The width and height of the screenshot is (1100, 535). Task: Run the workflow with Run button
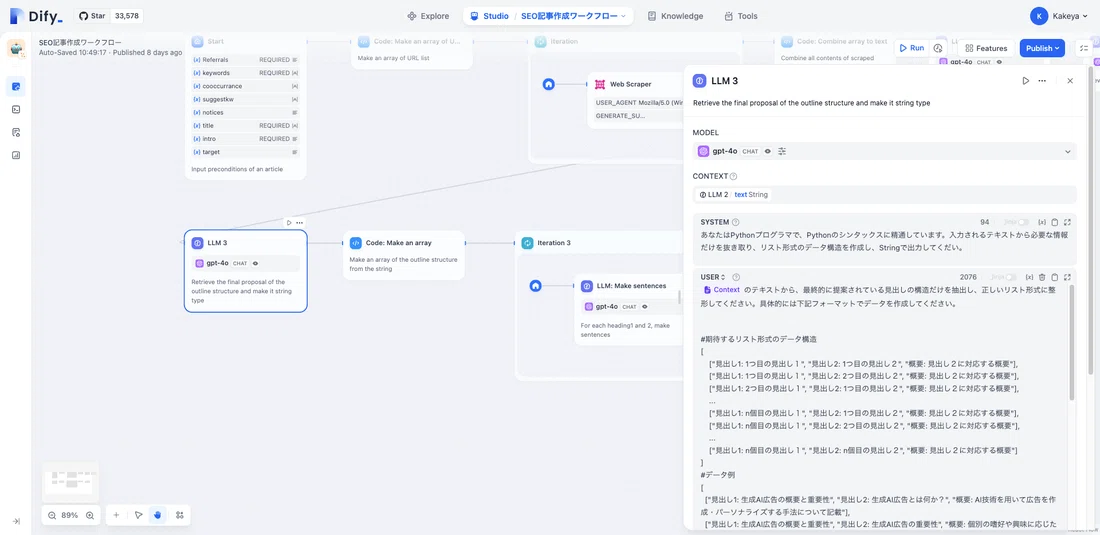point(911,48)
